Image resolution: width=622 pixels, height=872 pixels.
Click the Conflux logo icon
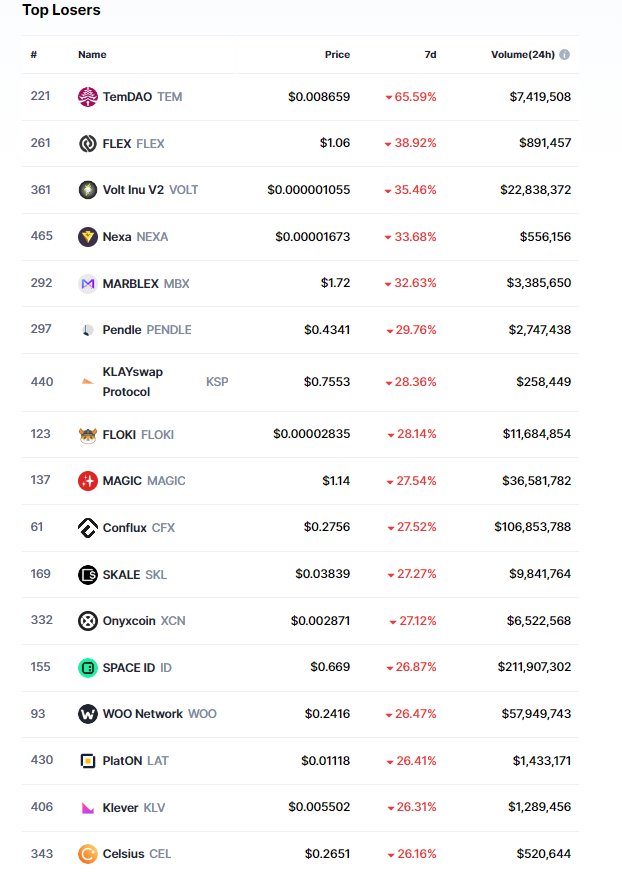point(88,528)
